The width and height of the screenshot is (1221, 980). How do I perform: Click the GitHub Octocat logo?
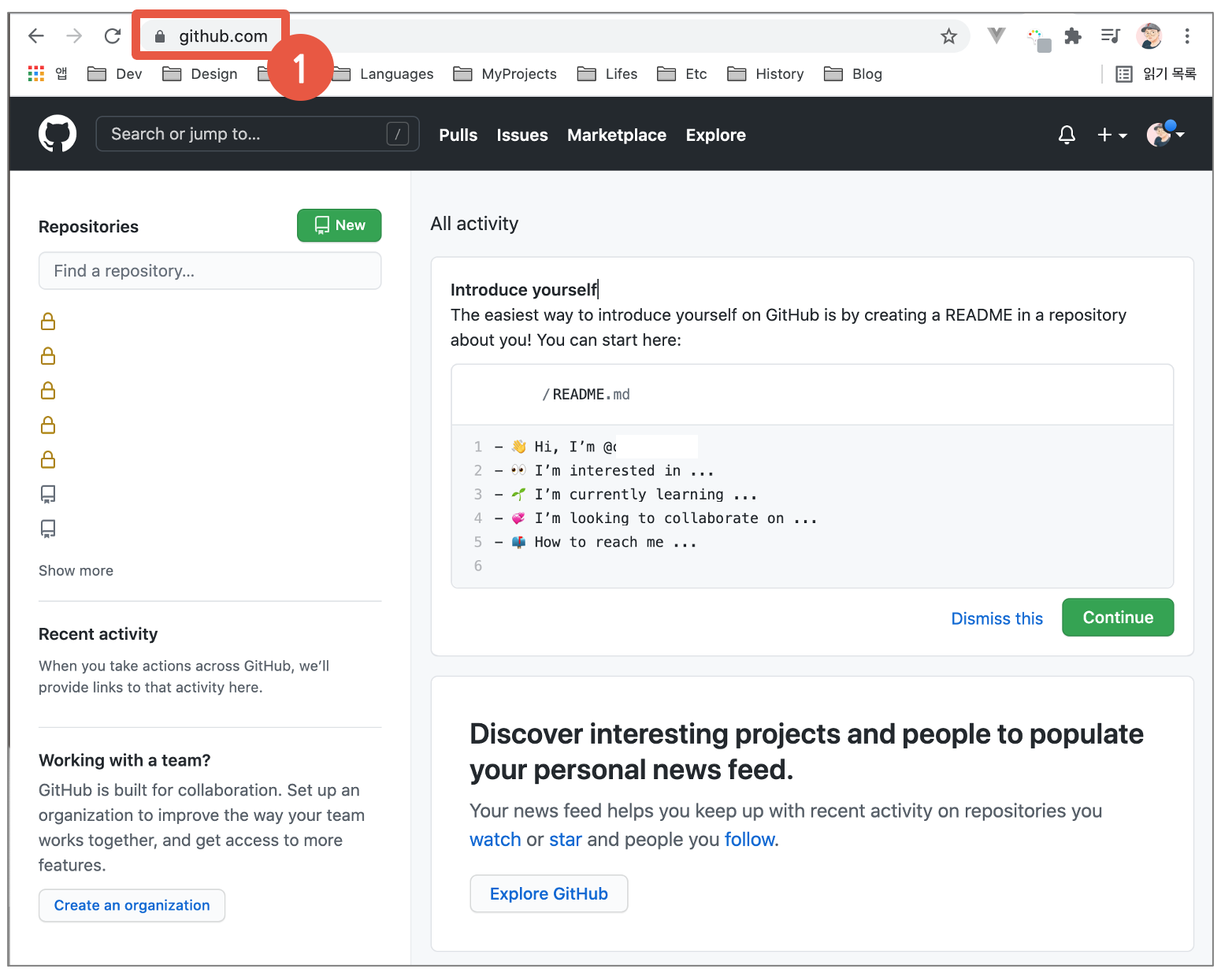(x=58, y=134)
